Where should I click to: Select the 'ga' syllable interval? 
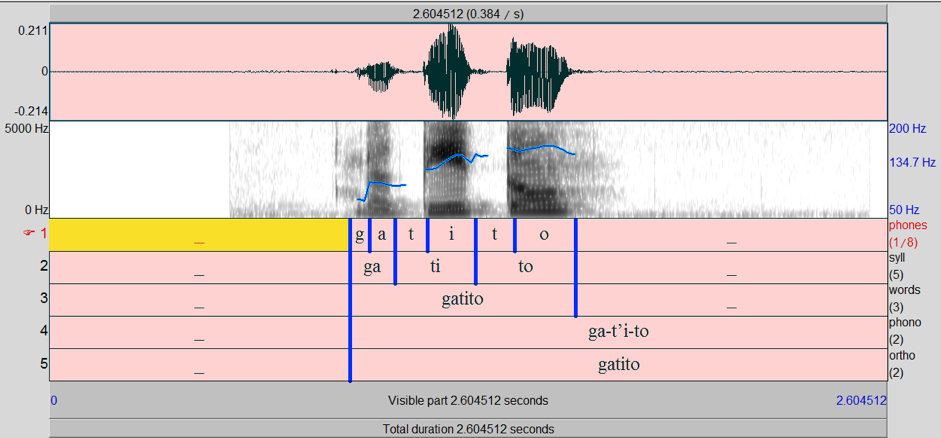click(x=372, y=268)
